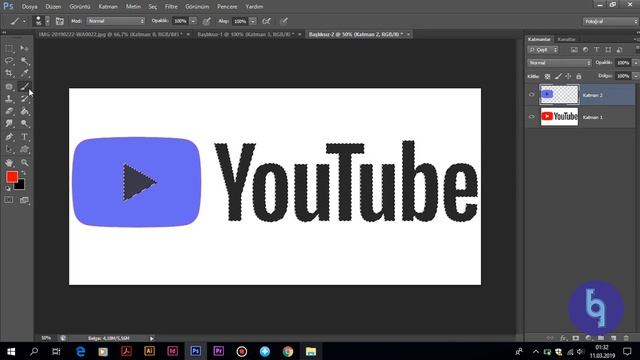Open the layer blend mode Normal dropdown

559,63
